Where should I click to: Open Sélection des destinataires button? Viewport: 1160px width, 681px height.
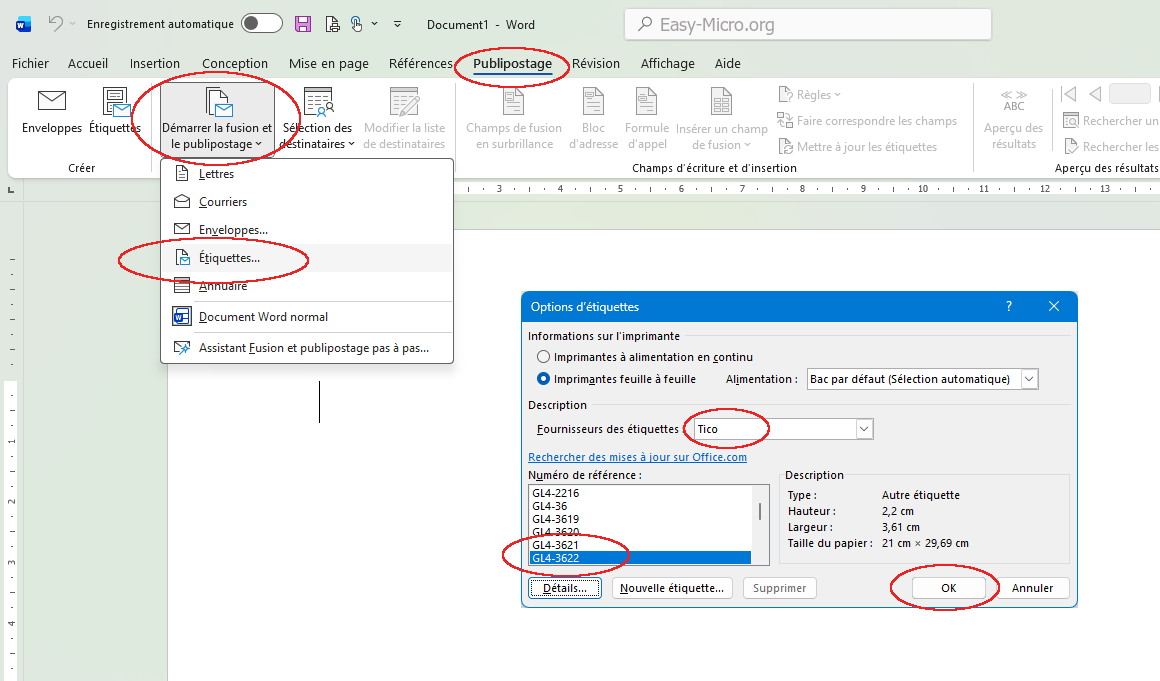point(317,118)
